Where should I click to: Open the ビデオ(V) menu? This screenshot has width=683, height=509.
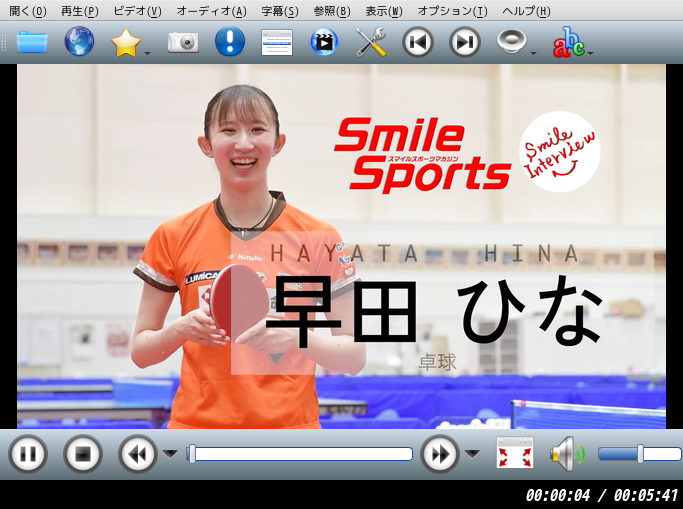[x=137, y=11]
